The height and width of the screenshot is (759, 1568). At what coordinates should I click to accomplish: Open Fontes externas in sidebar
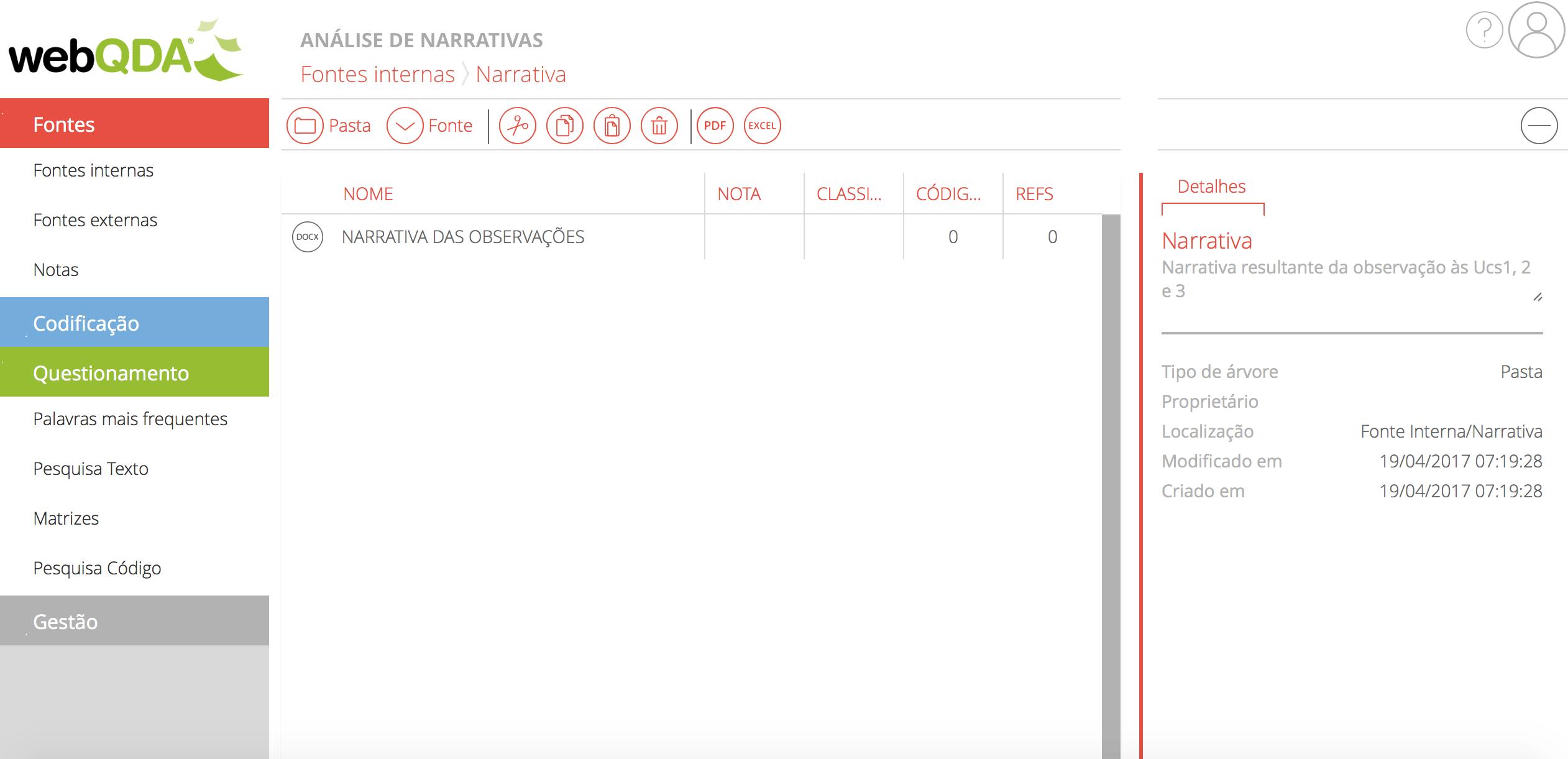click(95, 220)
